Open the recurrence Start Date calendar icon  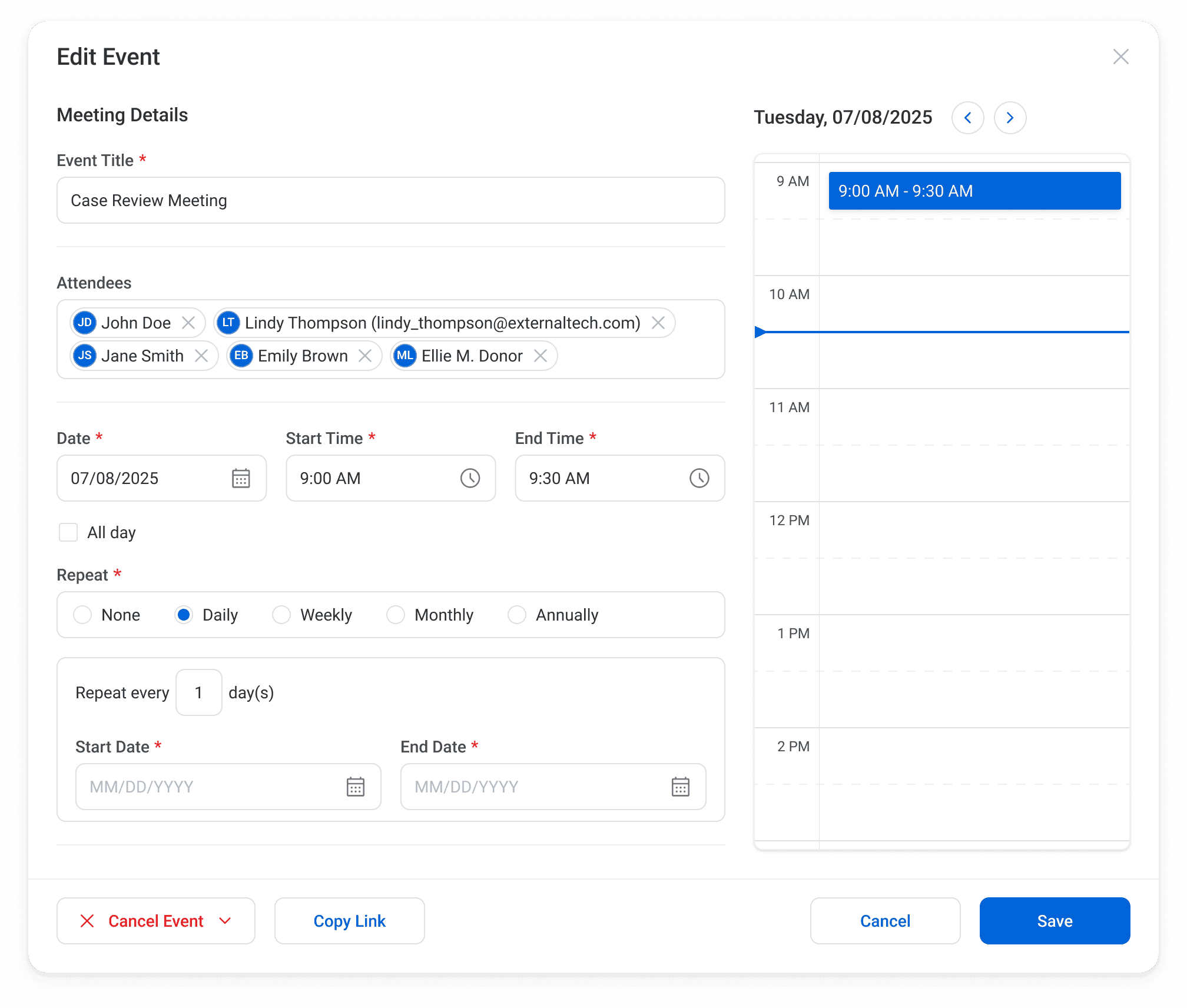[x=356, y=787]
